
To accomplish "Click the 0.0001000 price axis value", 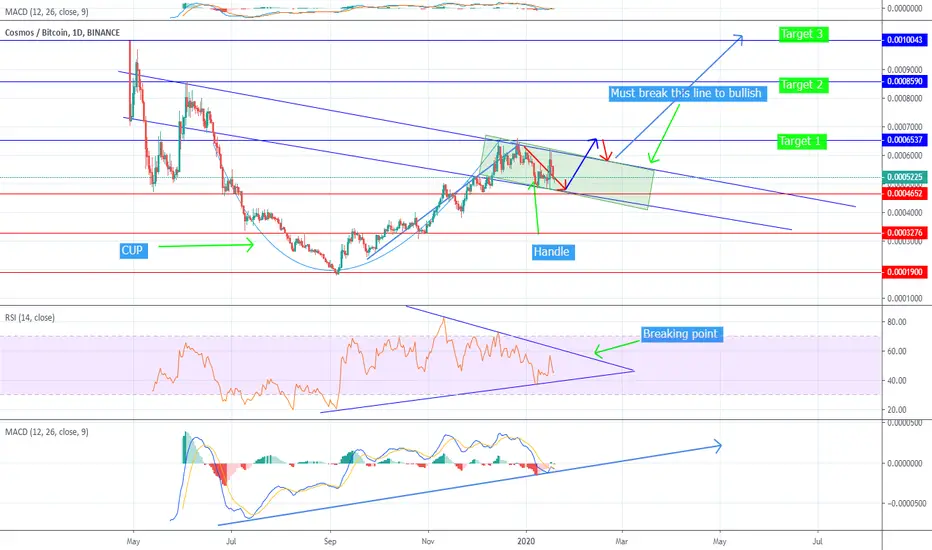I will (905, 298).
